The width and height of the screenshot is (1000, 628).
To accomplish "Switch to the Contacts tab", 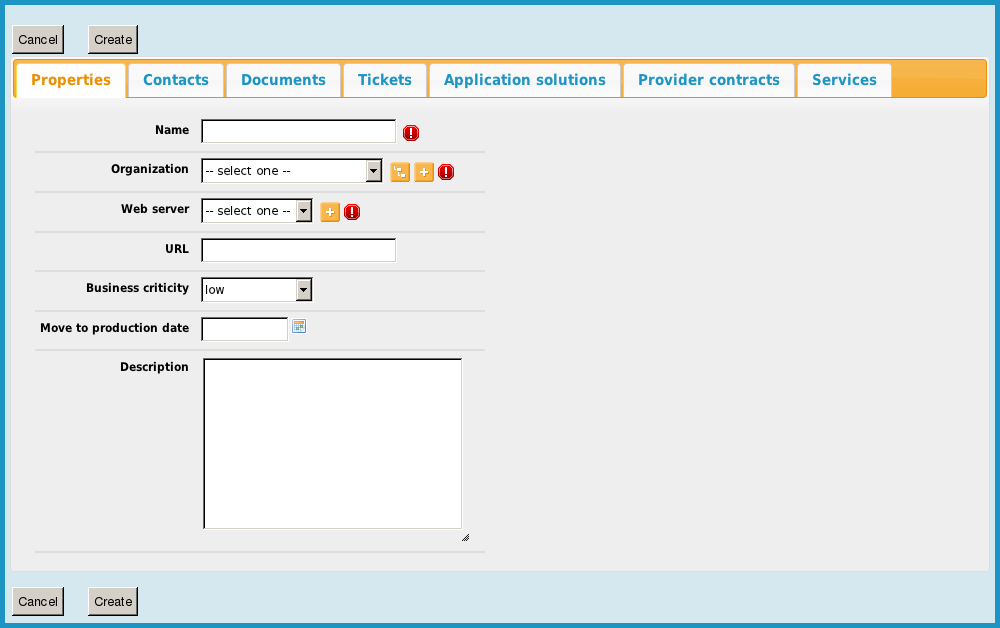I will (176, 80).
